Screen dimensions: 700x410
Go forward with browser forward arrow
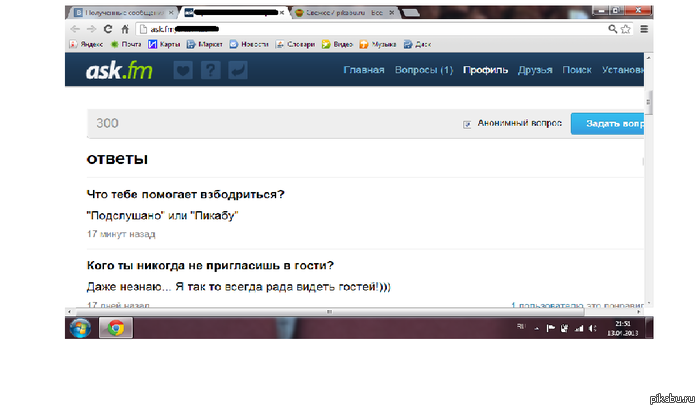tap(91, 29)
